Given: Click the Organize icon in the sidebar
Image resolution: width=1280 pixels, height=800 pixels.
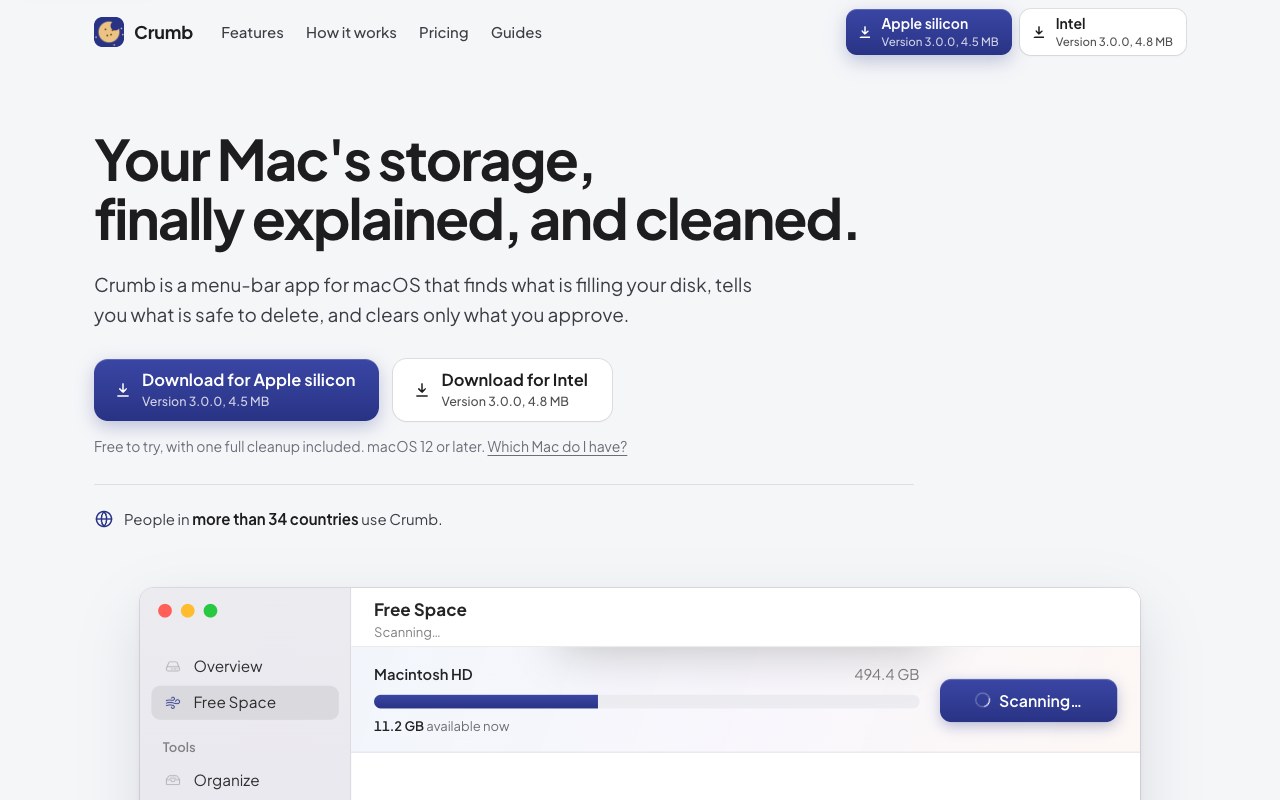Looking at the screenshot, I should pyautogui.click(x=173, y=781).
